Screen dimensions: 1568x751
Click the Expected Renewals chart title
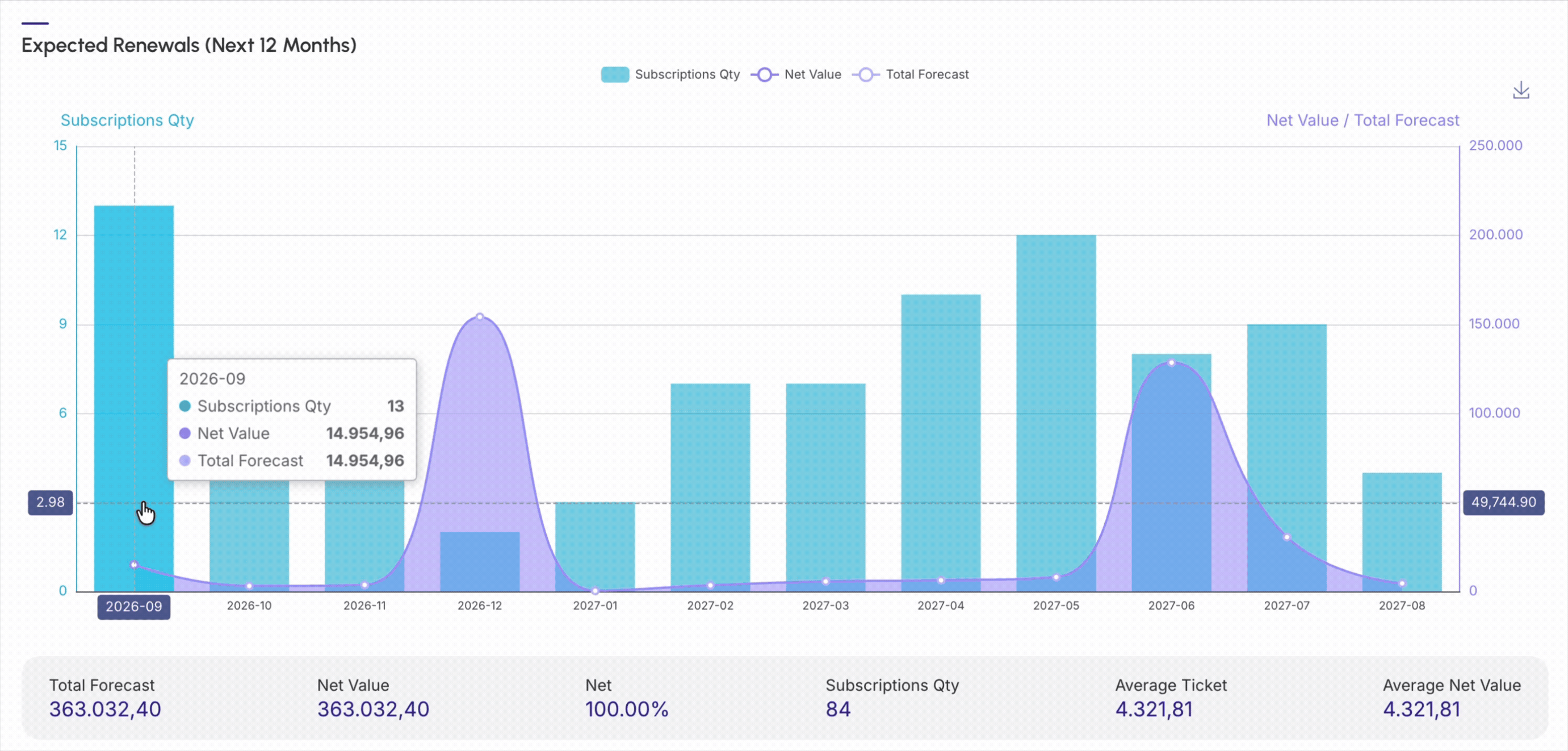(x=188, y=45)
